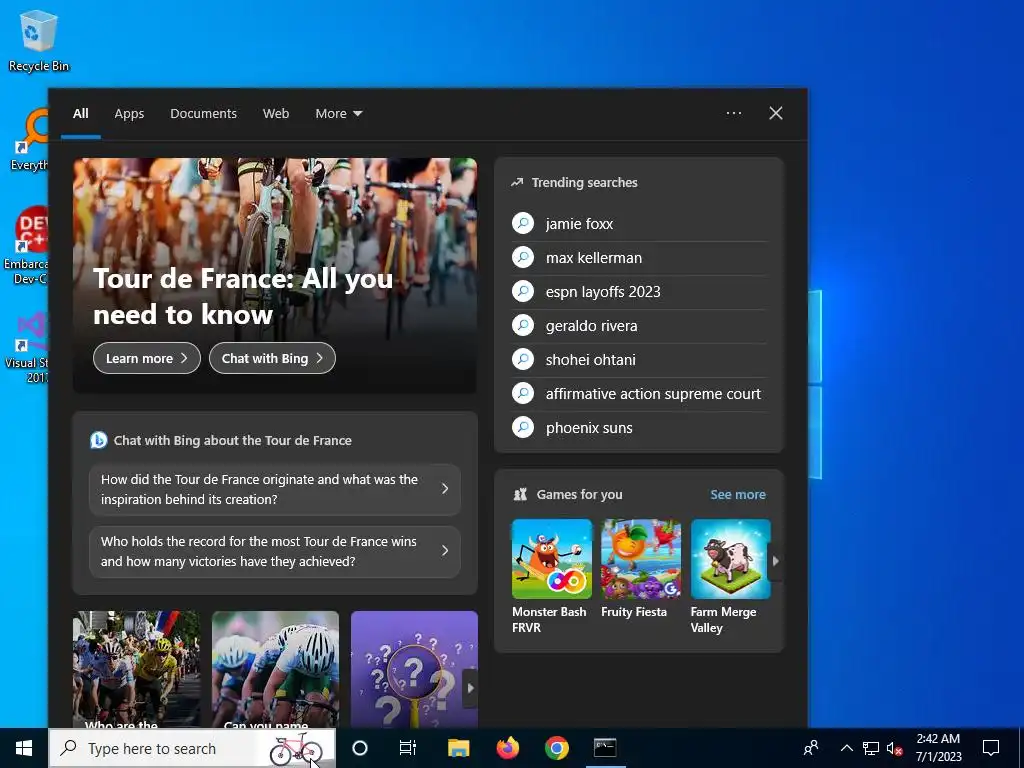Click search icon beside max kellerman
The width and height of the screenshot is (1024, 768).
click(x=523, y=257)
